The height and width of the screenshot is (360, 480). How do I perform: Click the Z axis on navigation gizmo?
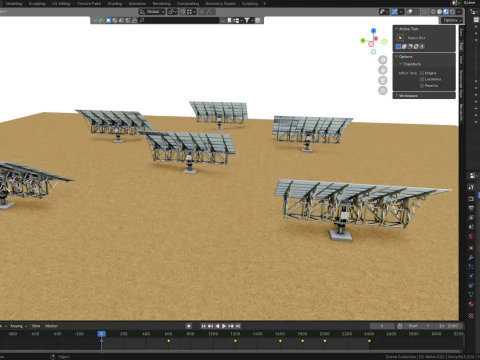click(373, 30)
